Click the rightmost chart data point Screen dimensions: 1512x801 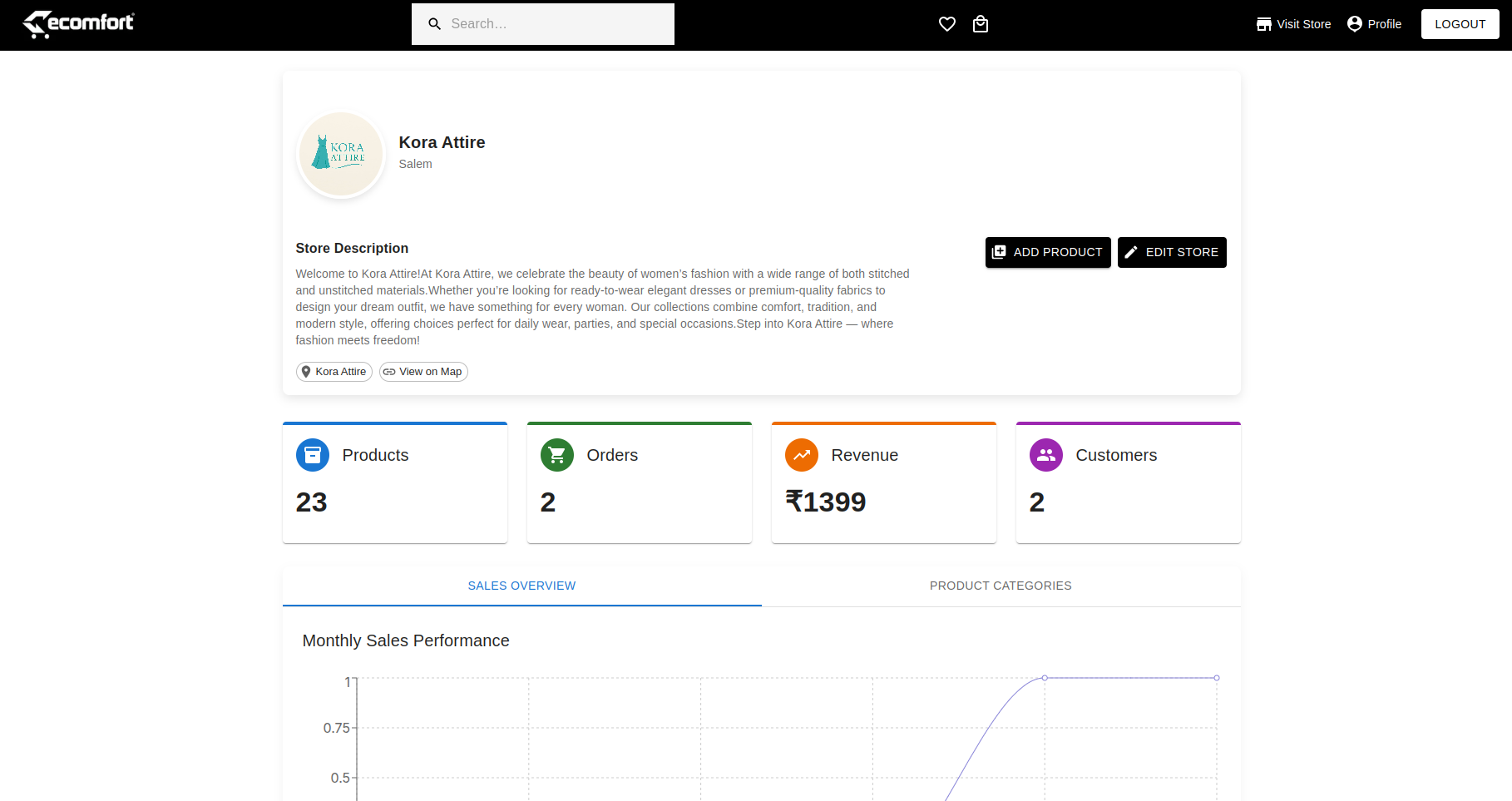pyautogui.click(x=1217, y=678)
